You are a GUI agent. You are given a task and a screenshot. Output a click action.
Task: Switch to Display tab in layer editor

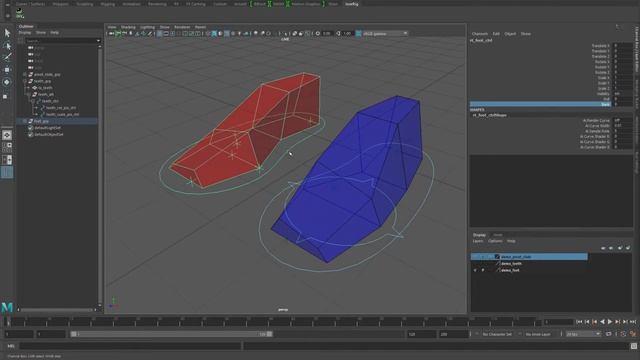479,235
